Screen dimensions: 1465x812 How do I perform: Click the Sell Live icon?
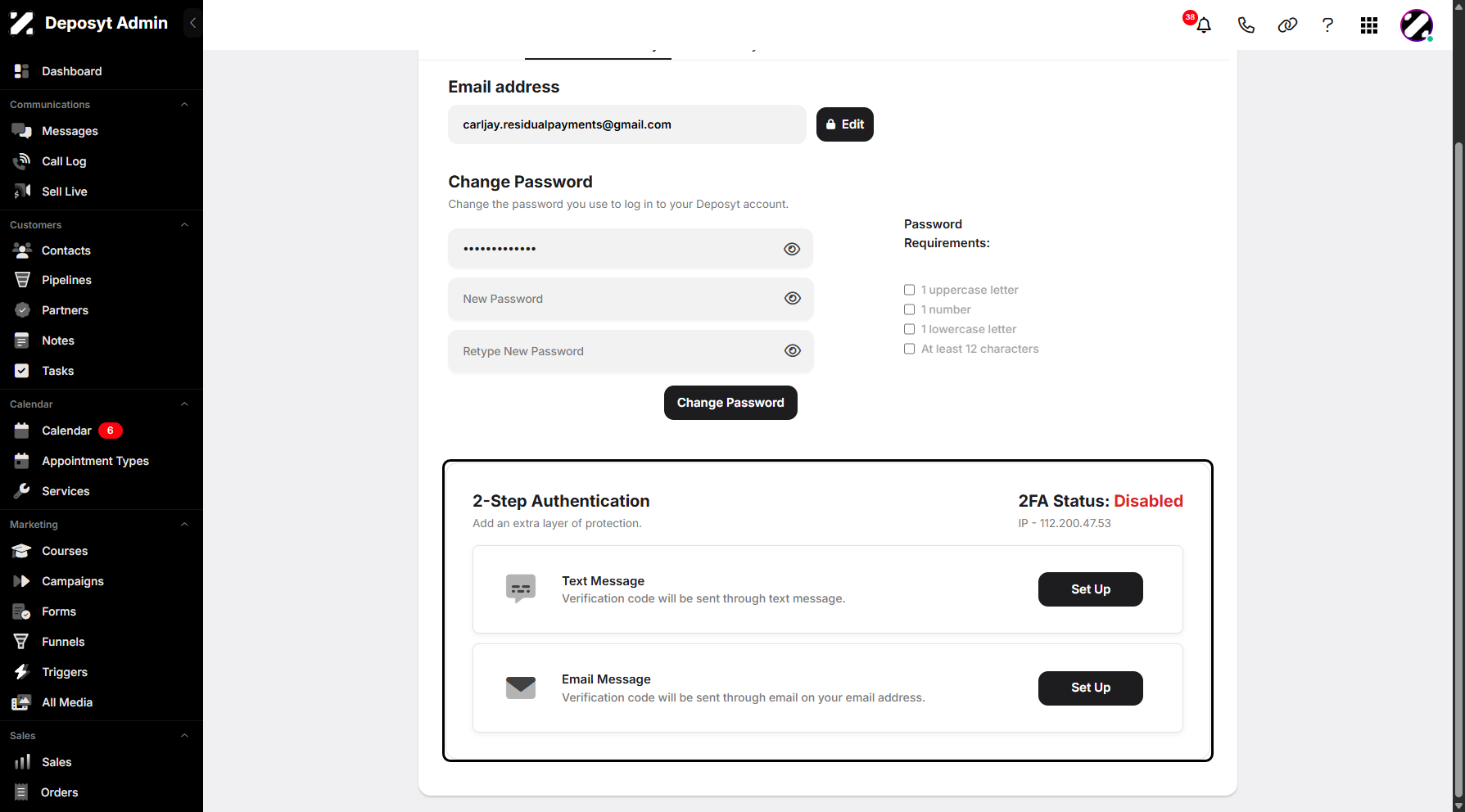(22, 192)
